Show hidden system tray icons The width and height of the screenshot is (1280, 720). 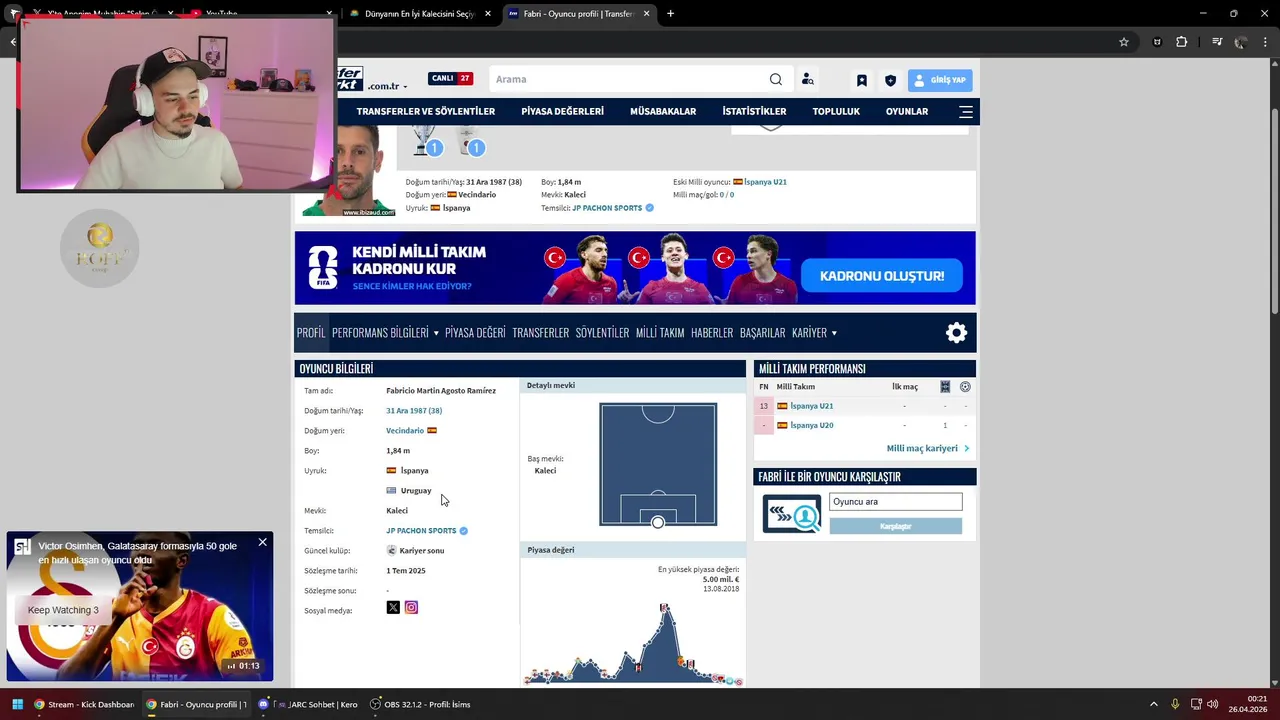pyautogui.click(x=1153, y=704)
